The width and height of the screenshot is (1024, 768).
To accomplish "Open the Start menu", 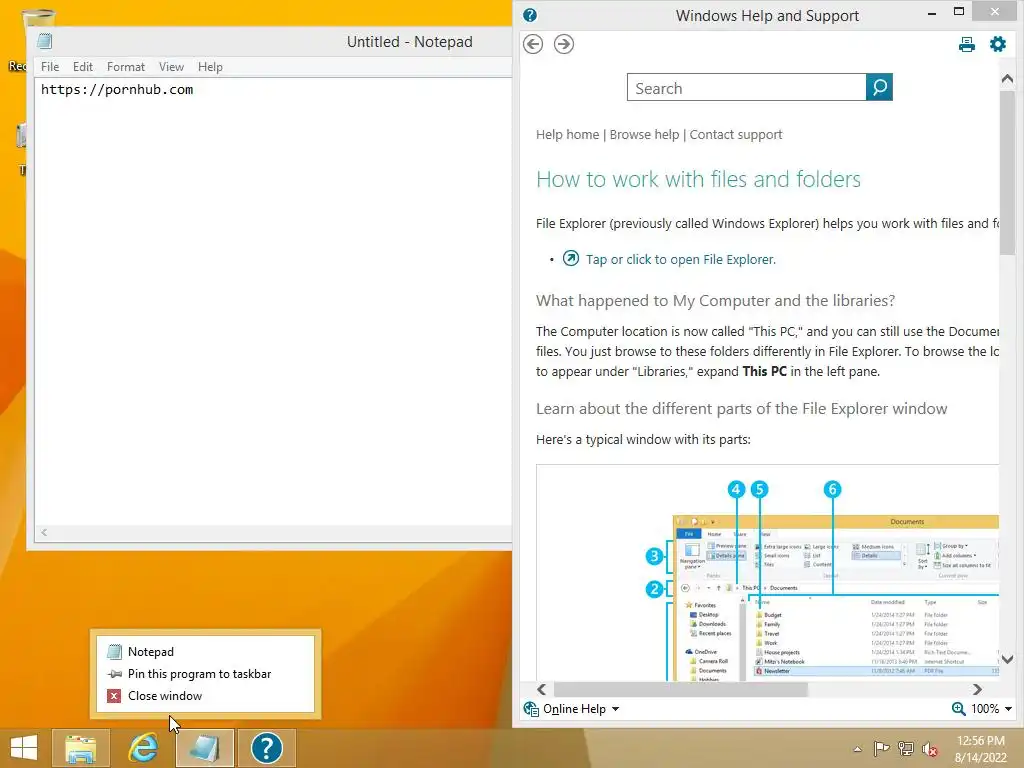I will (x=24, y=748).
